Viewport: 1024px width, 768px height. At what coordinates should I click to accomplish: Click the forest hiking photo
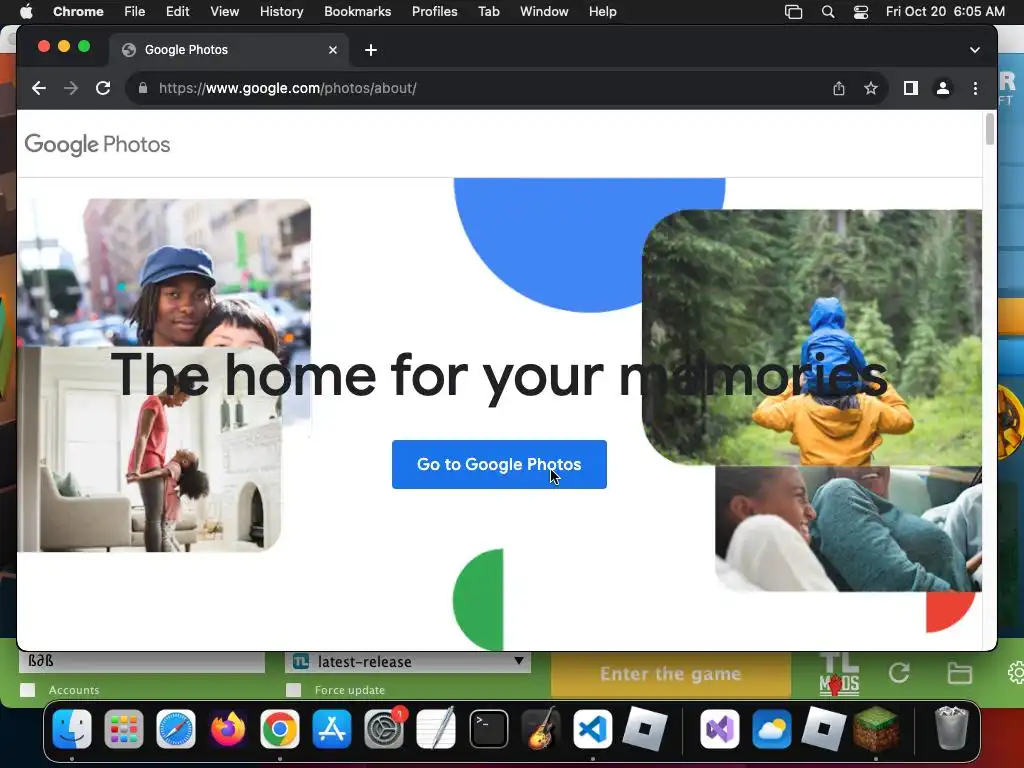tap(812, 338)
